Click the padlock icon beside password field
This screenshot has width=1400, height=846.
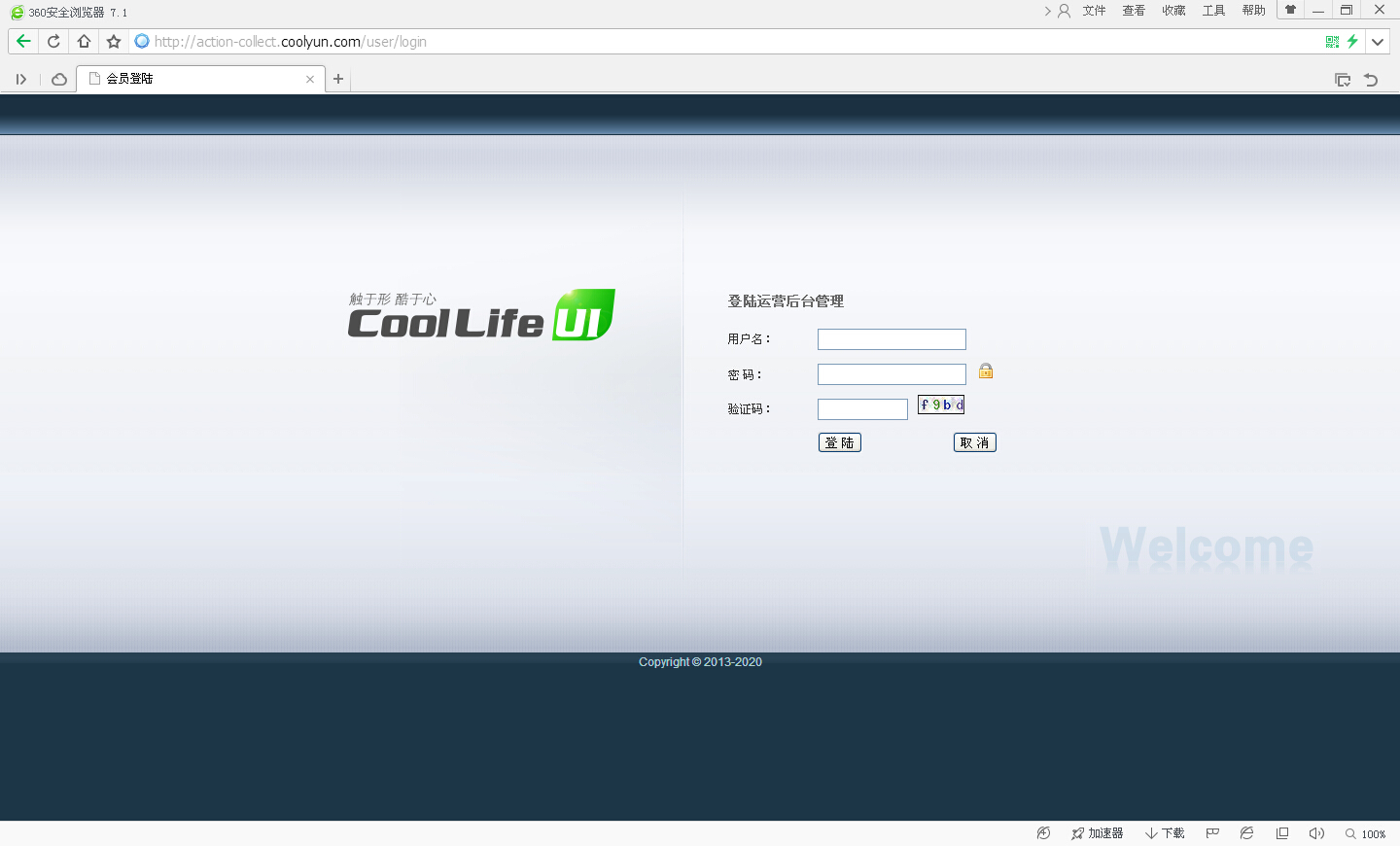(986, 370)
